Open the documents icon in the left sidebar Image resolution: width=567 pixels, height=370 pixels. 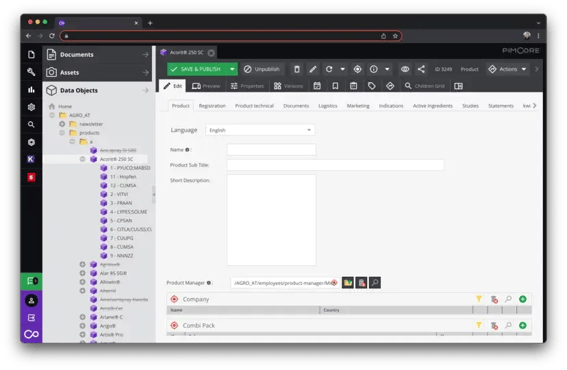[31, 55]
